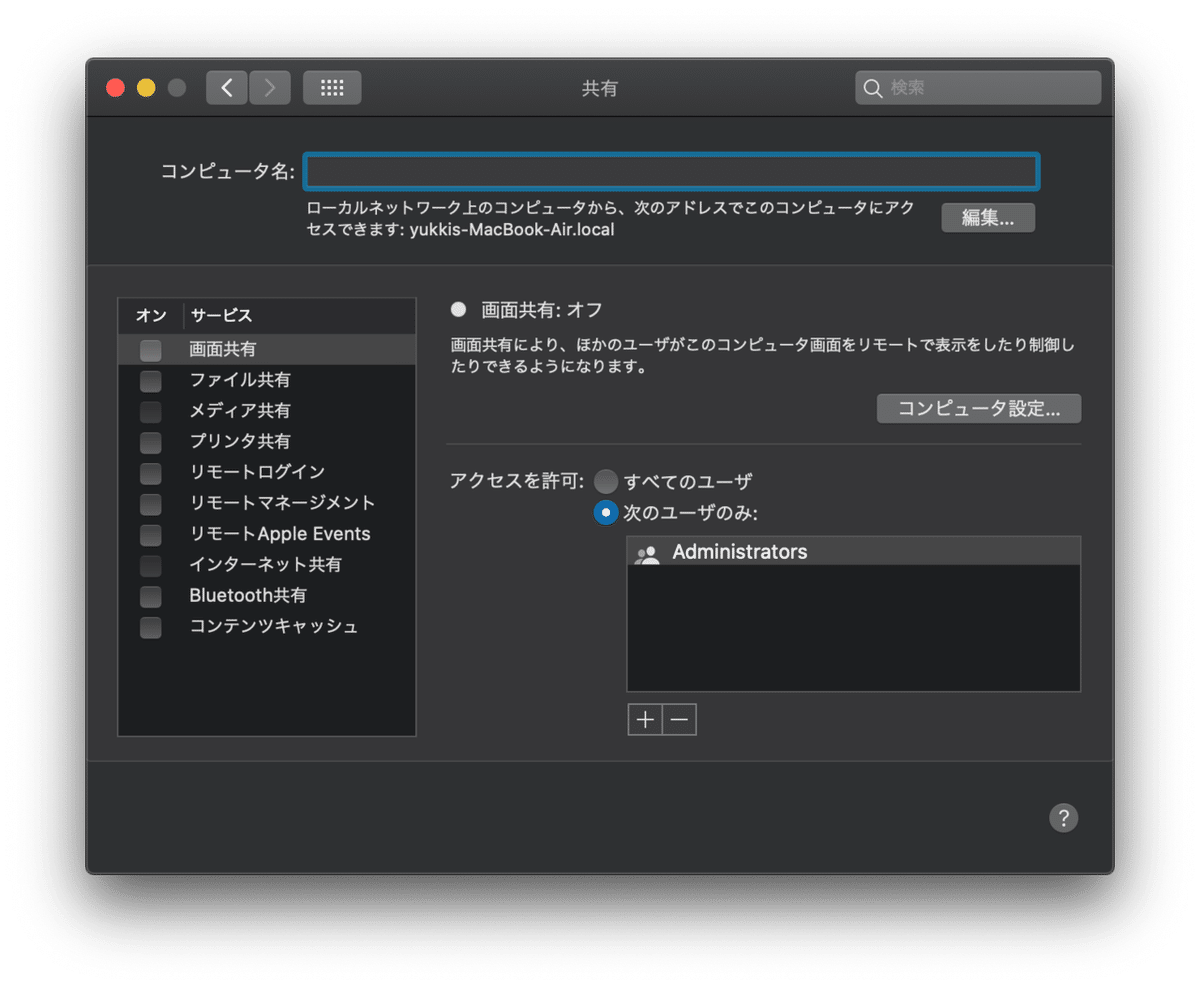Click the 検索 search field
The image size is (1200, 988).
(978, 88)
